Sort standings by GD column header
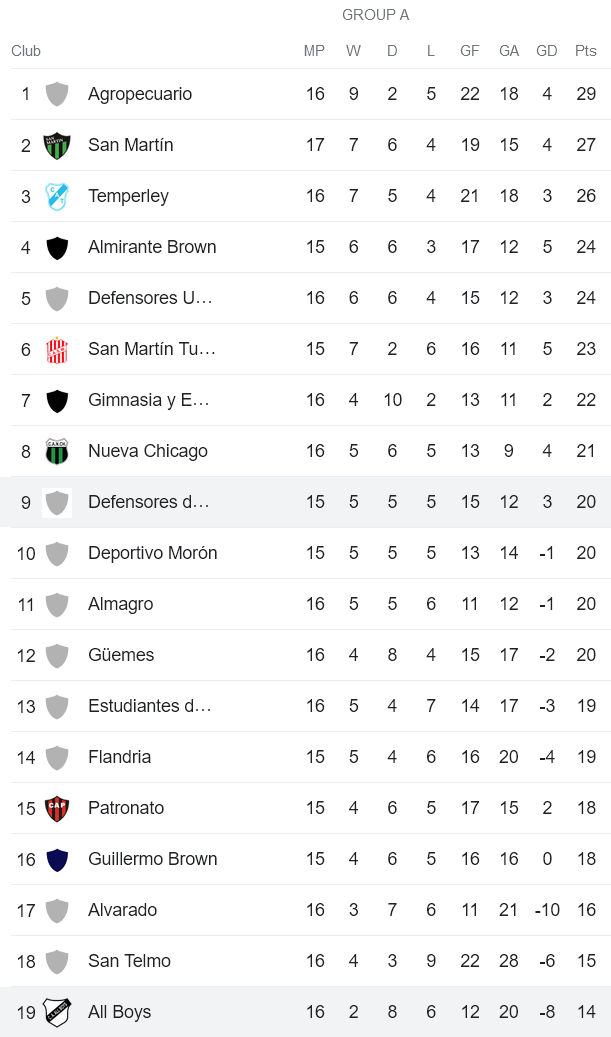 547,51
